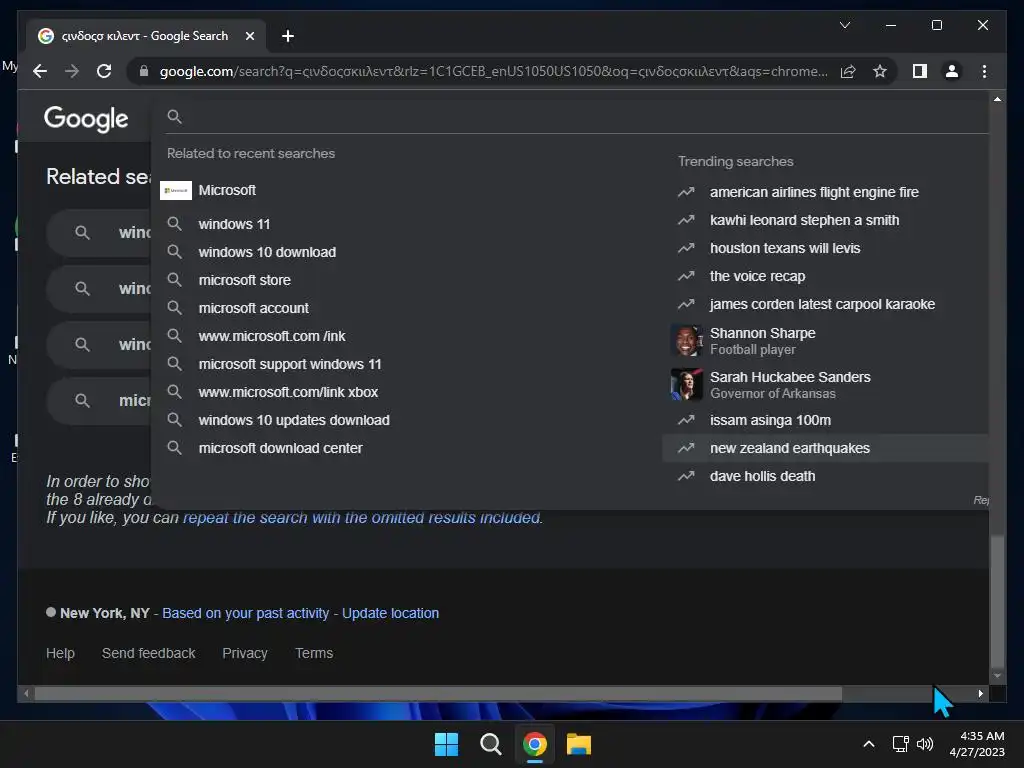Open the Privacy footer link

pos(245,653)
